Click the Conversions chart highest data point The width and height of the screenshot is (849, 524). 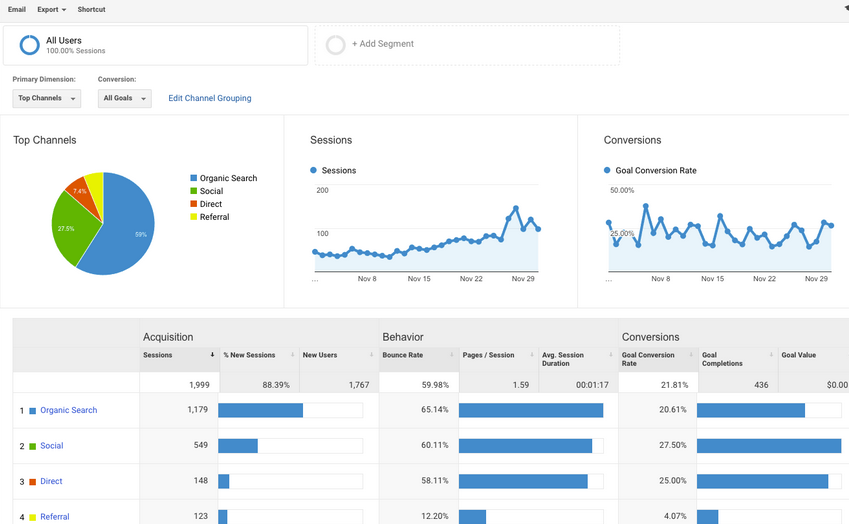645,206
